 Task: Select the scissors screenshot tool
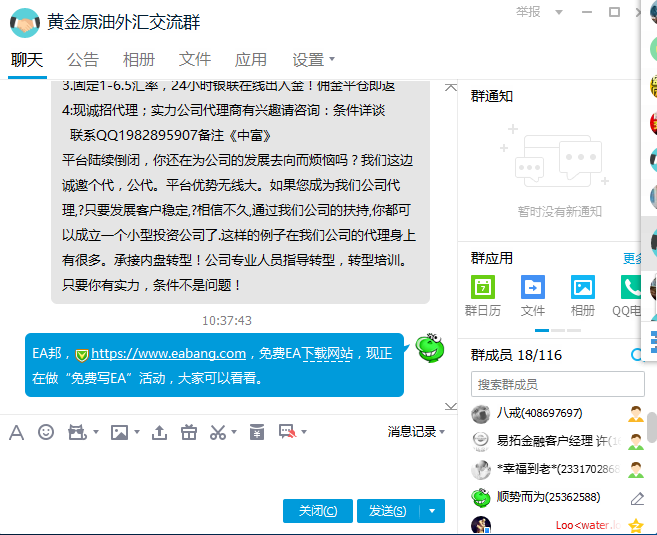tap(218, 432)
